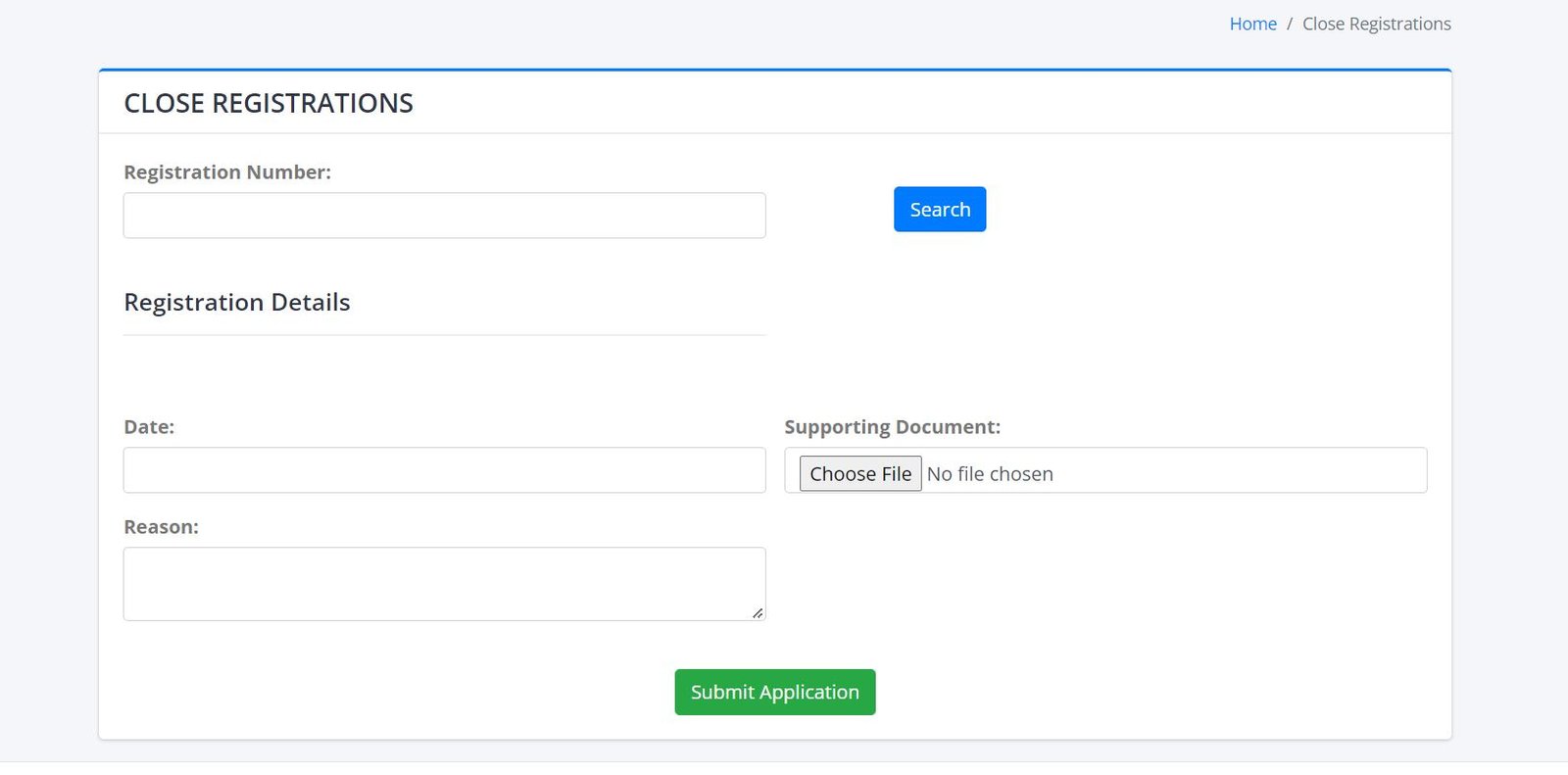Click the Choose File button
This screenshot has height=775, width=1568.
coord(860,474)
